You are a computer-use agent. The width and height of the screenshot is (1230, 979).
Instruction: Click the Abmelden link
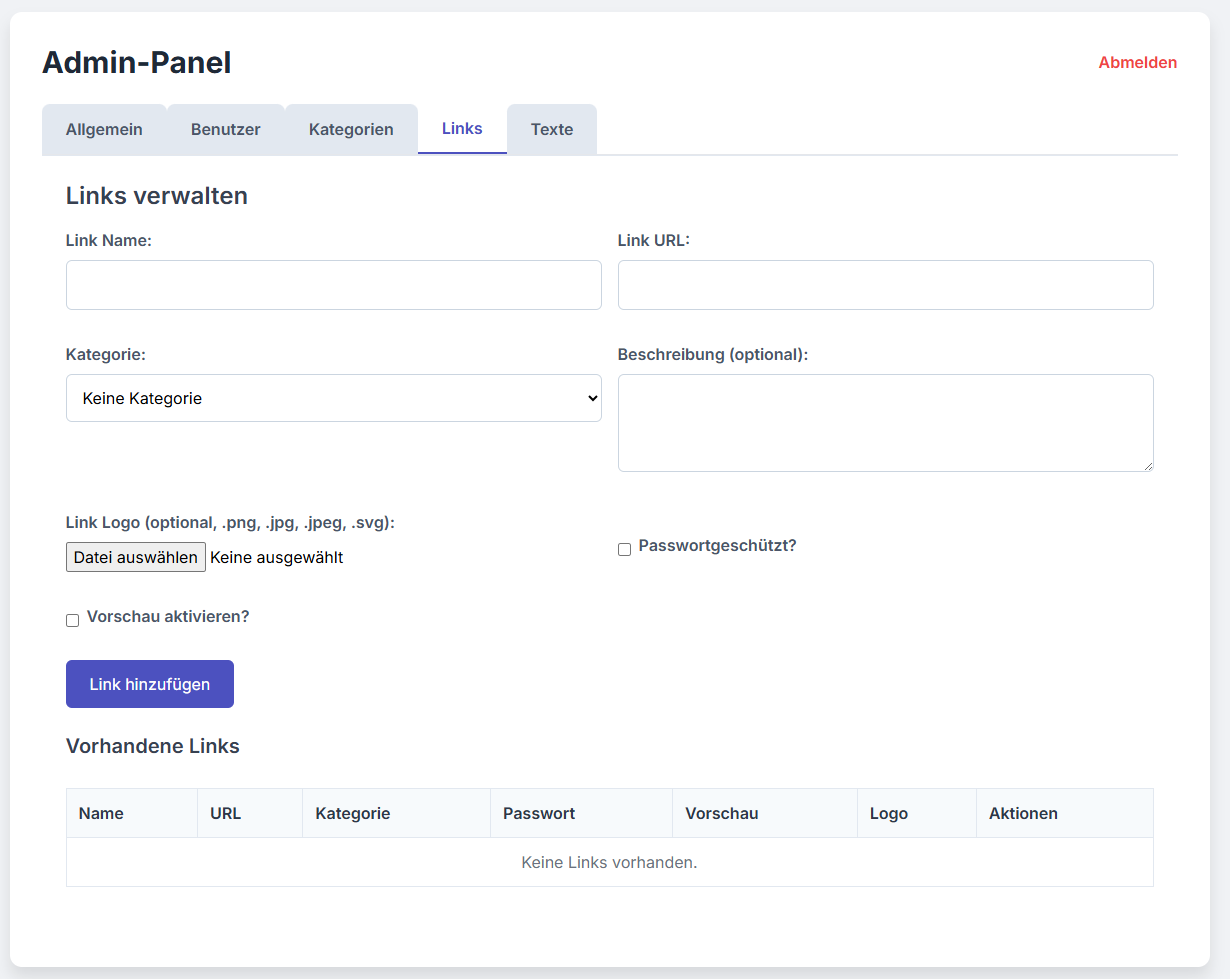click(1137, 62)
